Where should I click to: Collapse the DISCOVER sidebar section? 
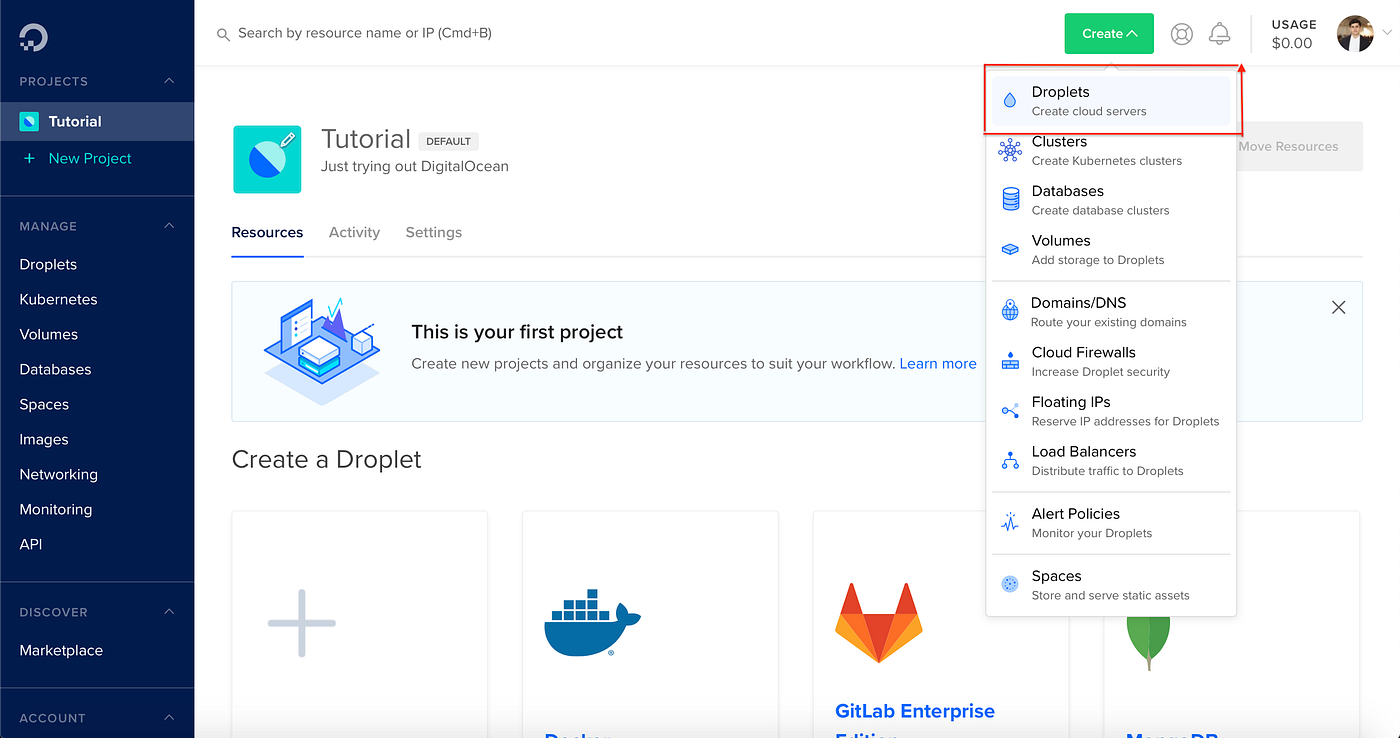[x=170, y=611]
